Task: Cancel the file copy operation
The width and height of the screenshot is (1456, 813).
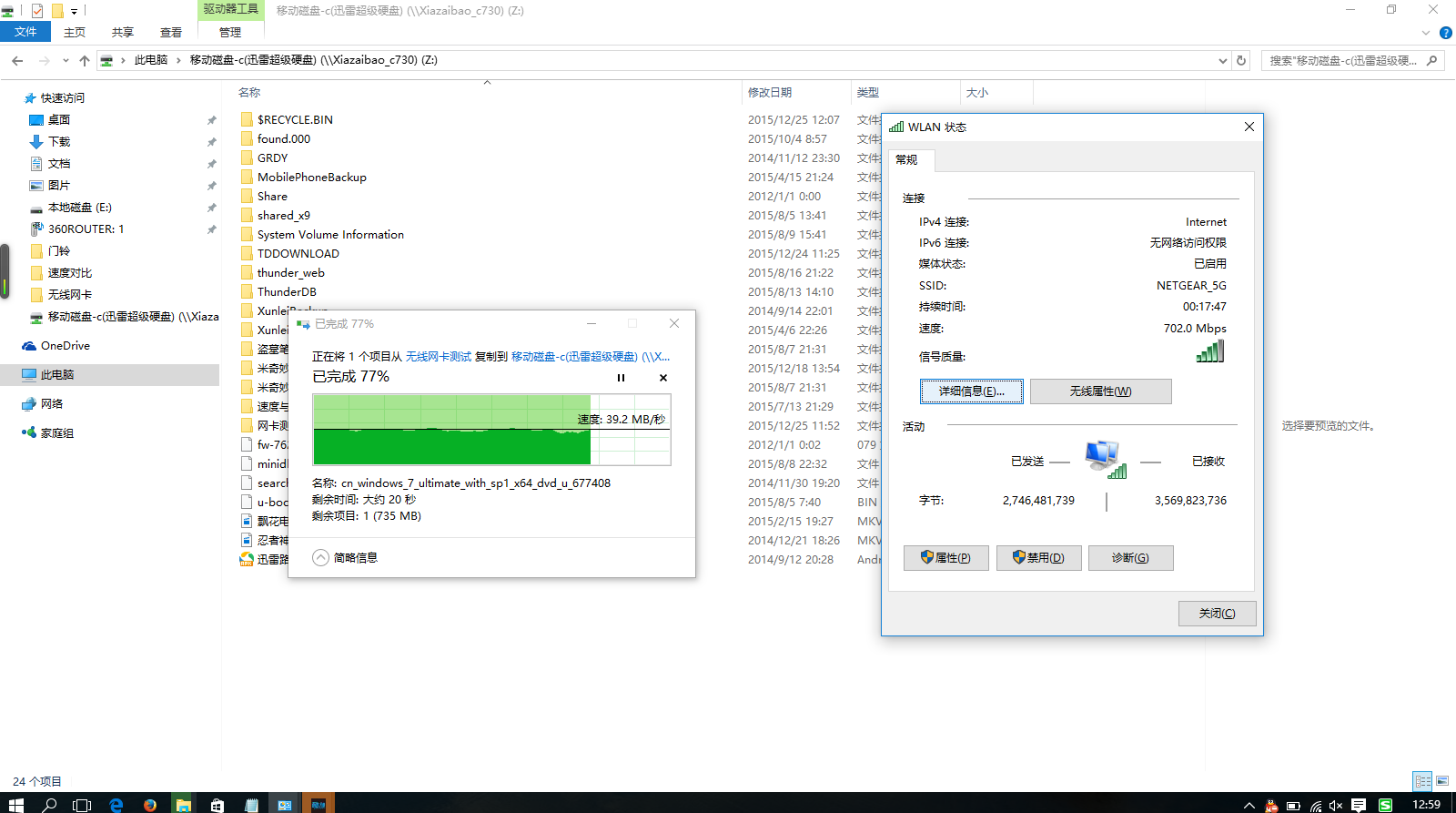Action: point(663,378)
